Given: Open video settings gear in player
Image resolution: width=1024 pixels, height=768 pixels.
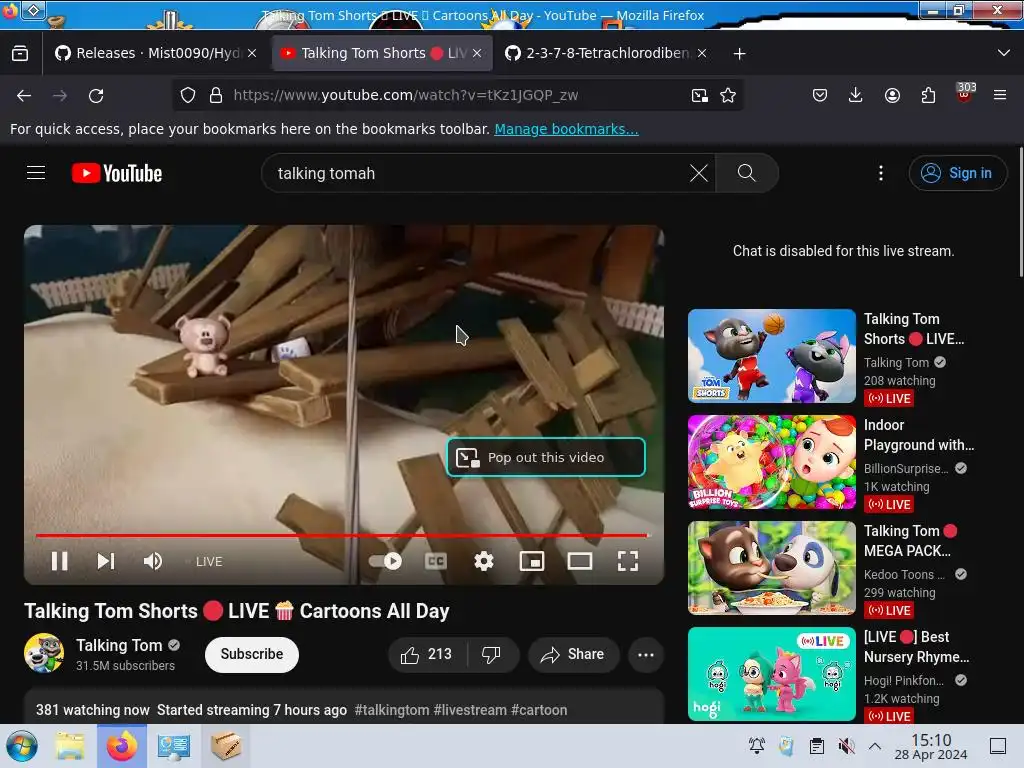Looking at the screenshot, I should [484, 561].
